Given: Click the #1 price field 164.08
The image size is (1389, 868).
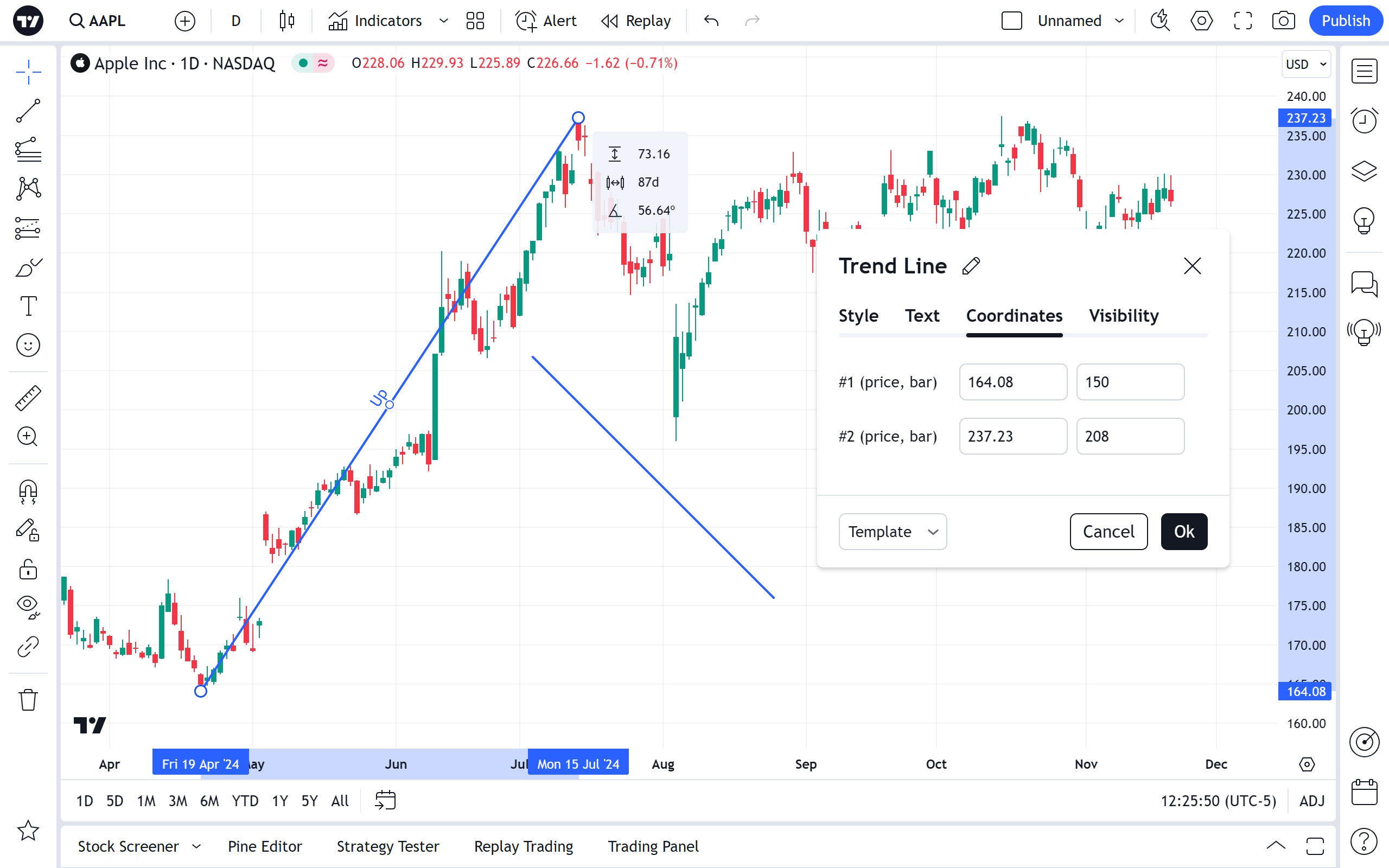Looking at the screenshot, I should (1012, 382).
